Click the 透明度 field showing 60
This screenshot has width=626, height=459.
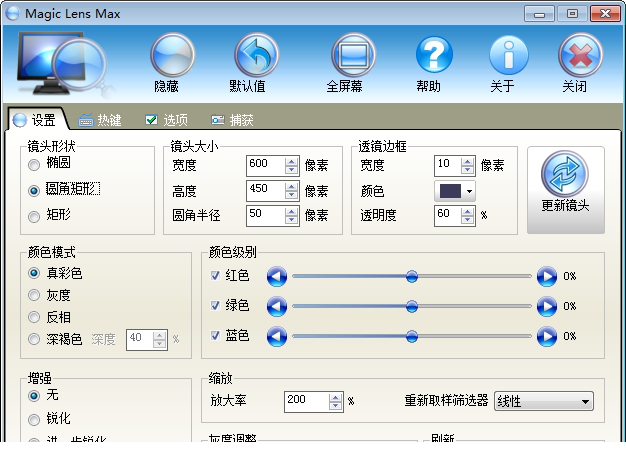[x=448, y=216]
